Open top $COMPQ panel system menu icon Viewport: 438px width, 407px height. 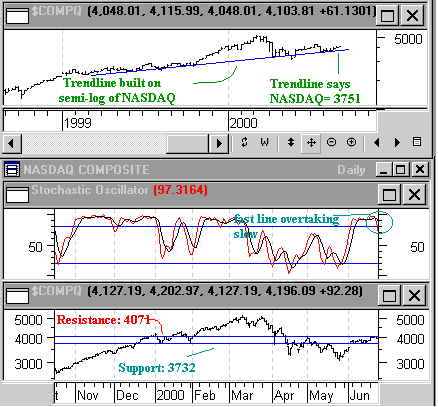pyautogui.click(x=18, y=15)
